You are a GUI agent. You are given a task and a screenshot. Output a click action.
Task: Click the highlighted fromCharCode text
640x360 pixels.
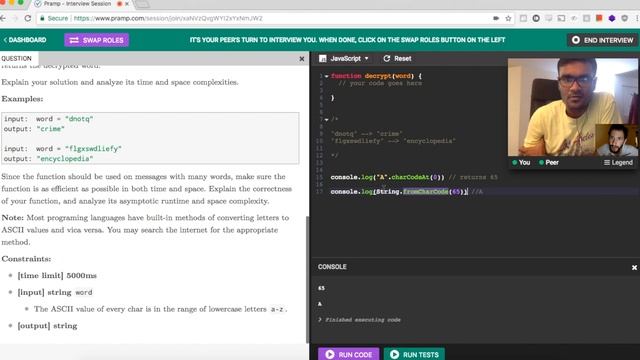click(x=425, y=191)
